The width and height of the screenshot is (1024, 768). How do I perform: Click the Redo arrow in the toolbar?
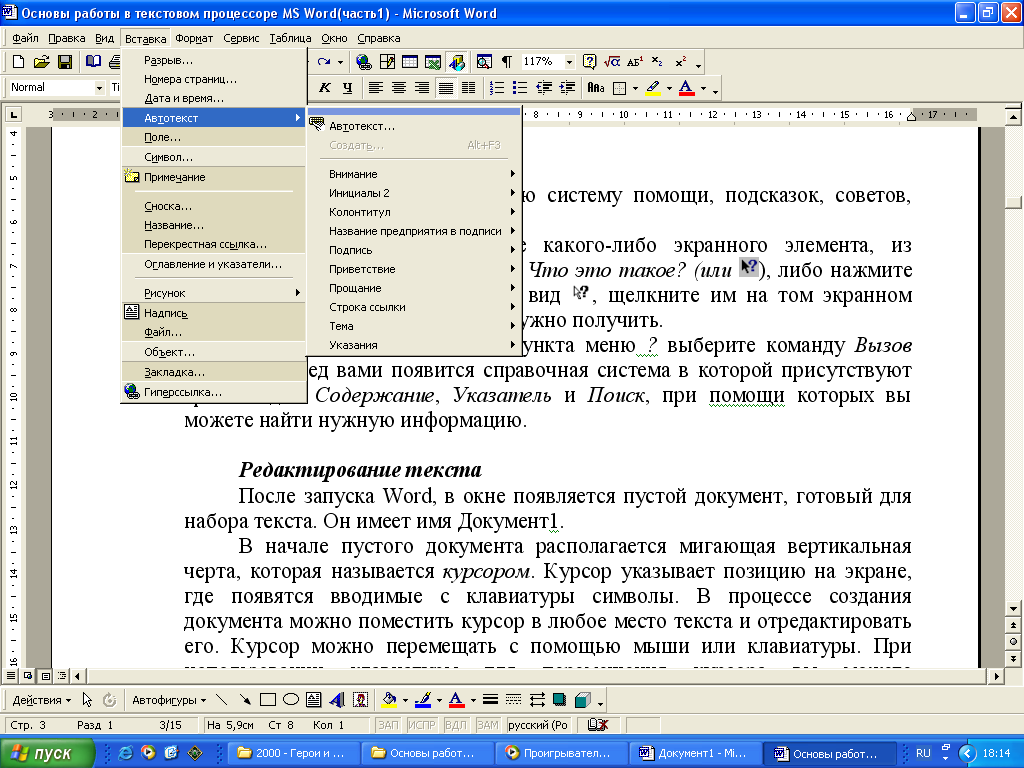324,62
